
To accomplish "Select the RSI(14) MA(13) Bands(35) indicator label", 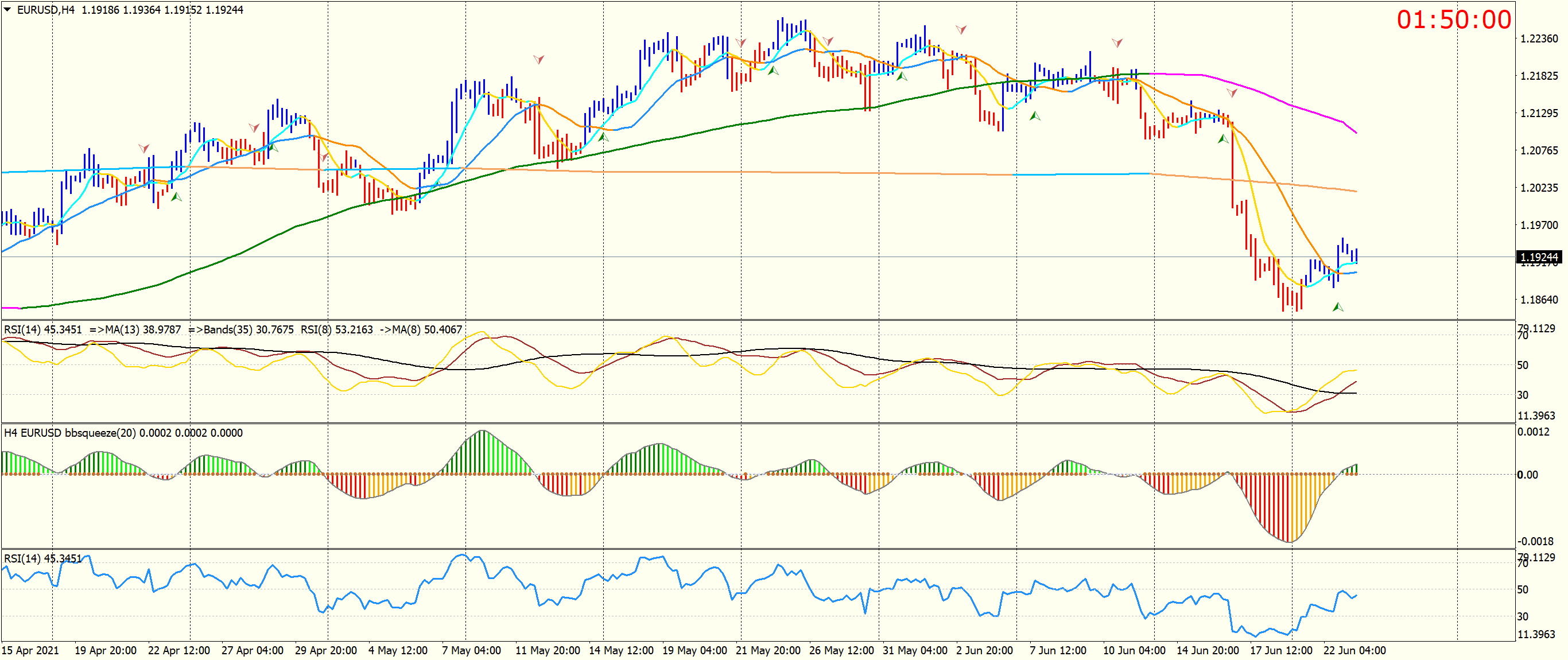I will click(x=232, y=329).
